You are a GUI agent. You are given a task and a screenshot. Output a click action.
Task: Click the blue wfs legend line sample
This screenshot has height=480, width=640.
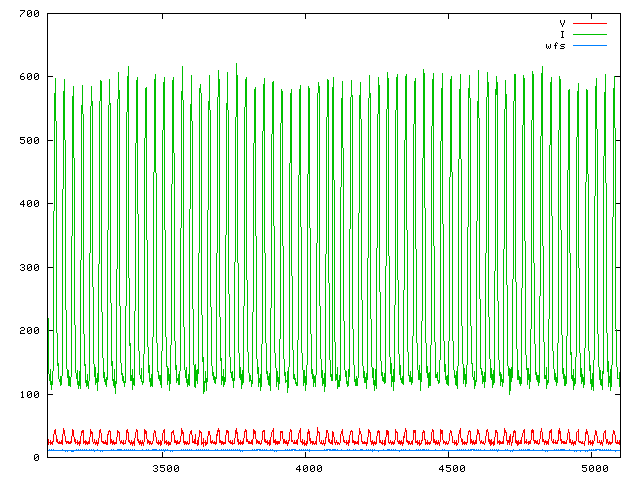point(590,46)
